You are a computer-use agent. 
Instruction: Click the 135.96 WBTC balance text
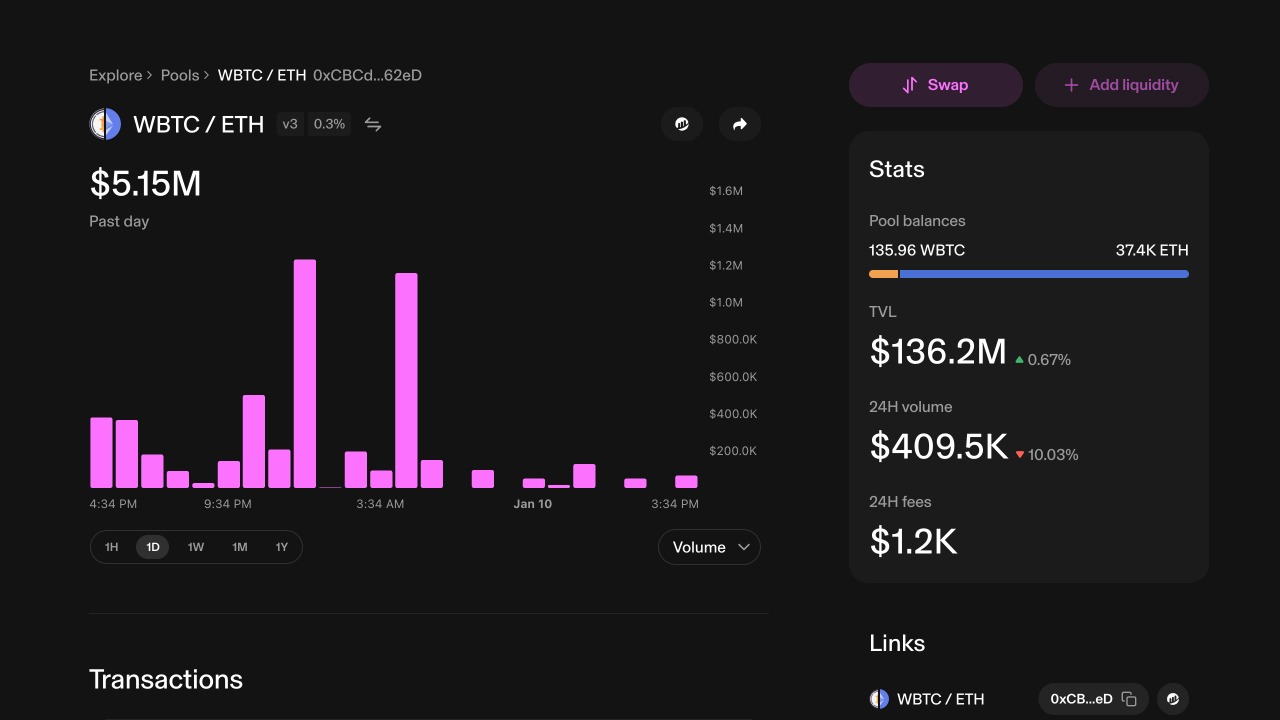[917, 250]
